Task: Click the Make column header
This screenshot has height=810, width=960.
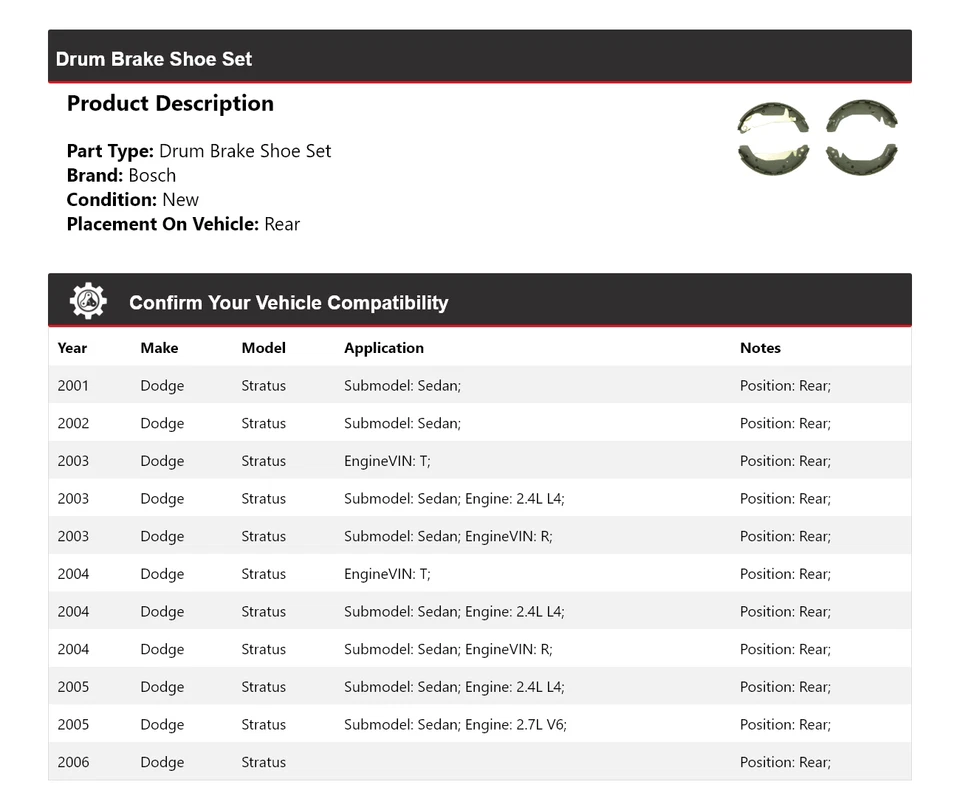Action: point(159,348)
